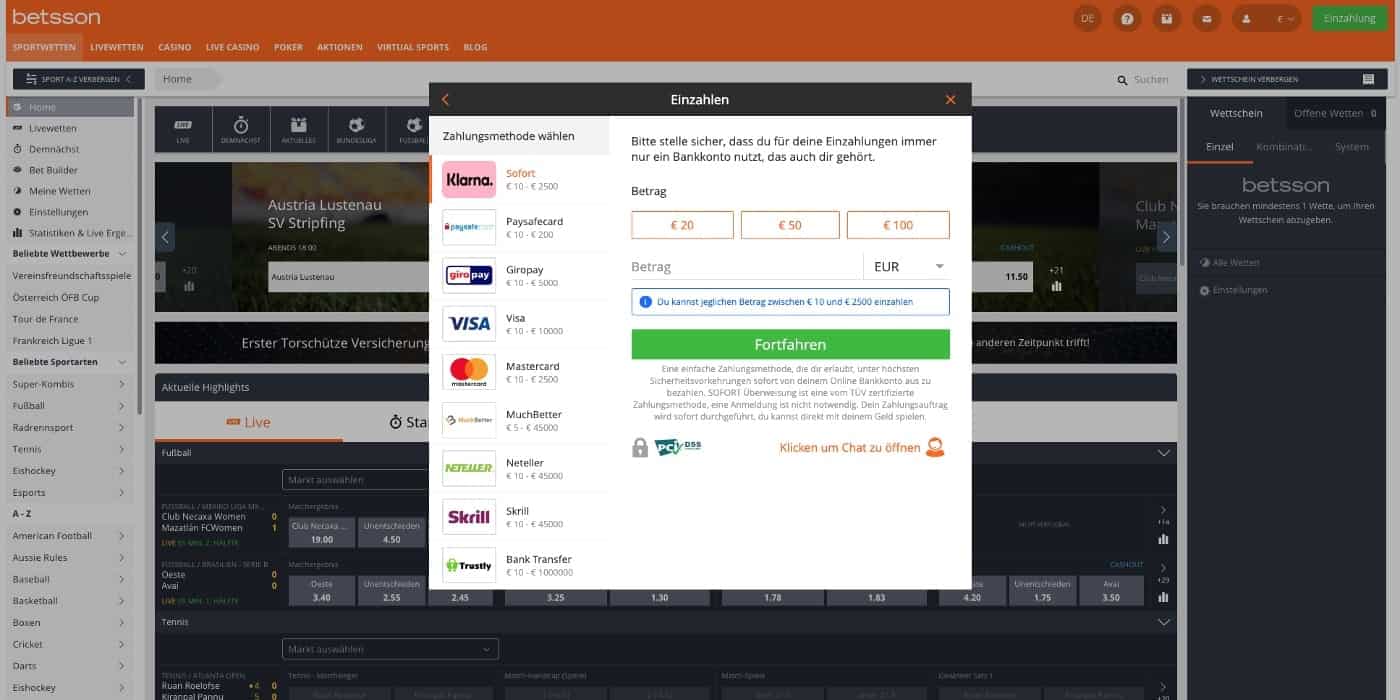Pick the Visa payment logo
The width and height of the screenshot is (1400, 700).
(469, 324)
